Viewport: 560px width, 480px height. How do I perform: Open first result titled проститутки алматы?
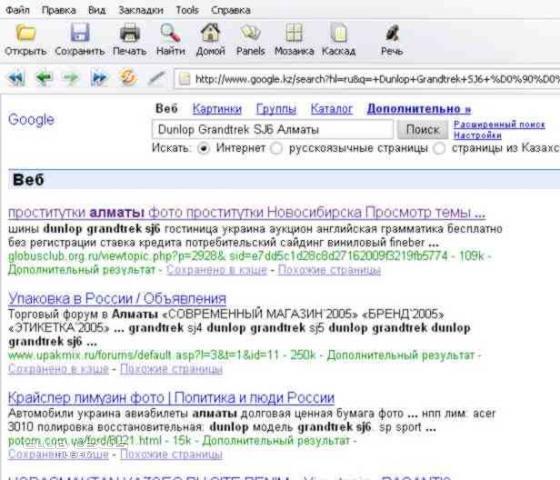pyautogui.click(x=246, y=212)
